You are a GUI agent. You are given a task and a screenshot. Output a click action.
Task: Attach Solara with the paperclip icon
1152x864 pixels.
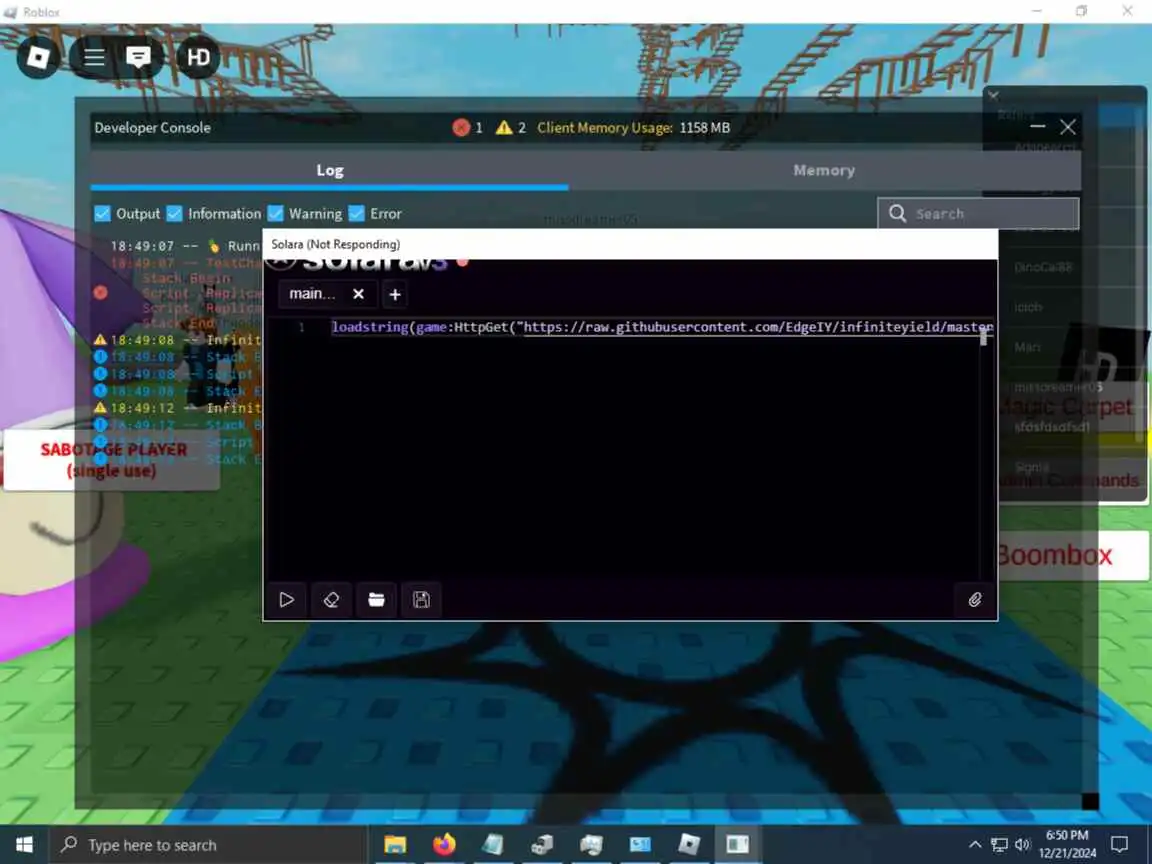(975, 600)
